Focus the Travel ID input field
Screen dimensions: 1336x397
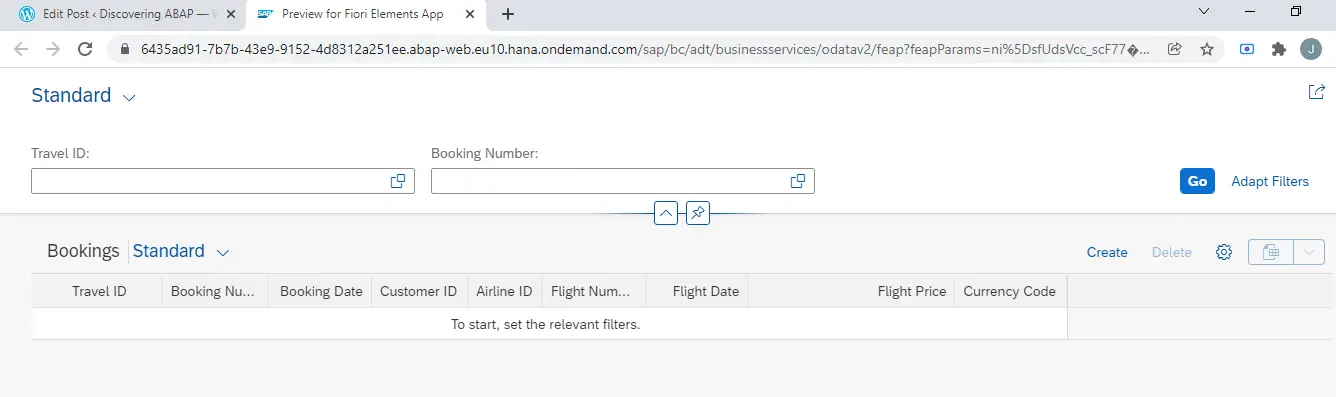point(210,181)
